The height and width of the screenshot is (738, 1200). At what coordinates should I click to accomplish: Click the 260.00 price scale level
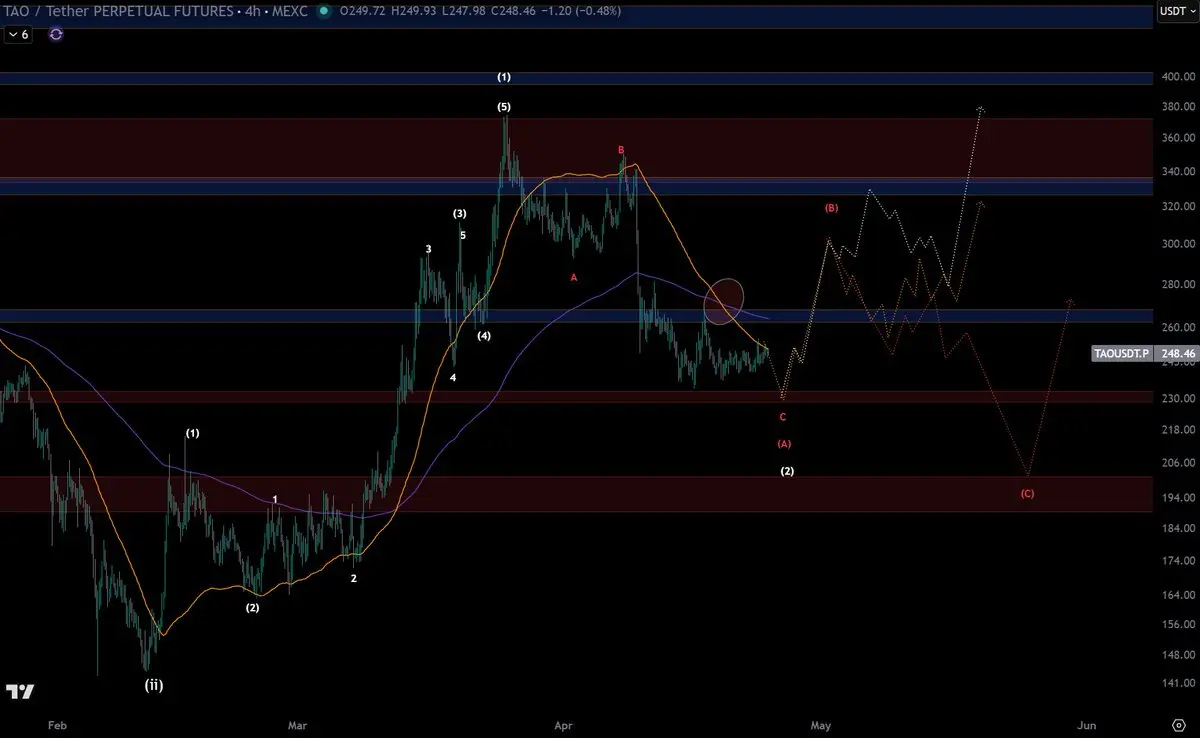(1178, 327)
